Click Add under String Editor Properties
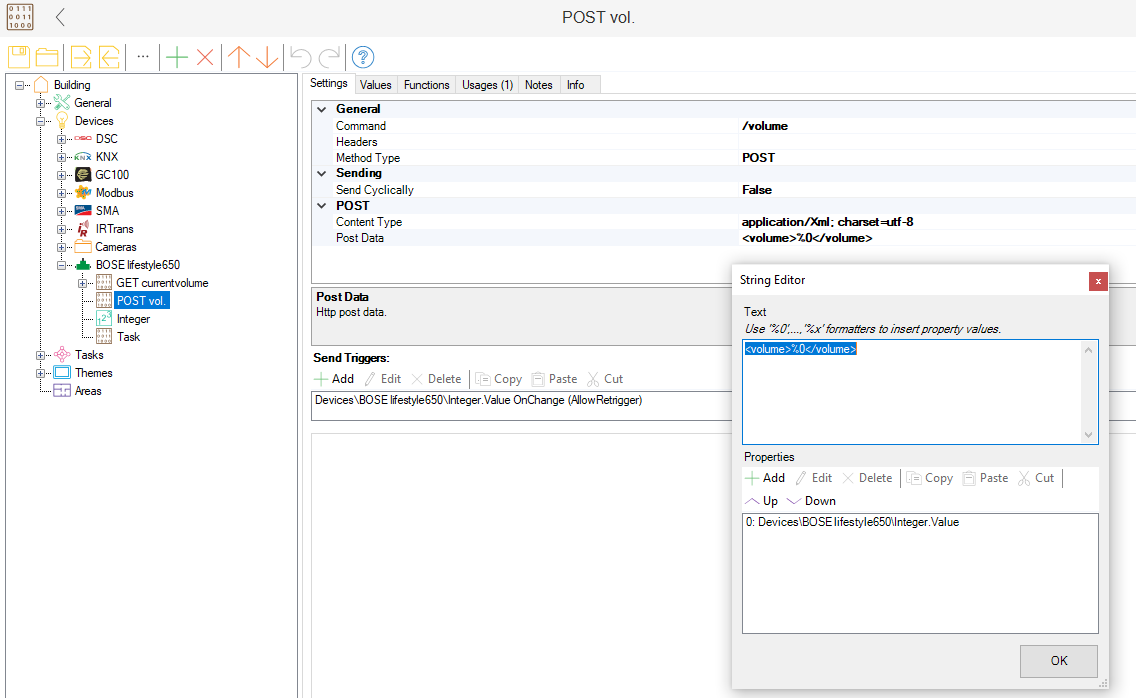 765,478
